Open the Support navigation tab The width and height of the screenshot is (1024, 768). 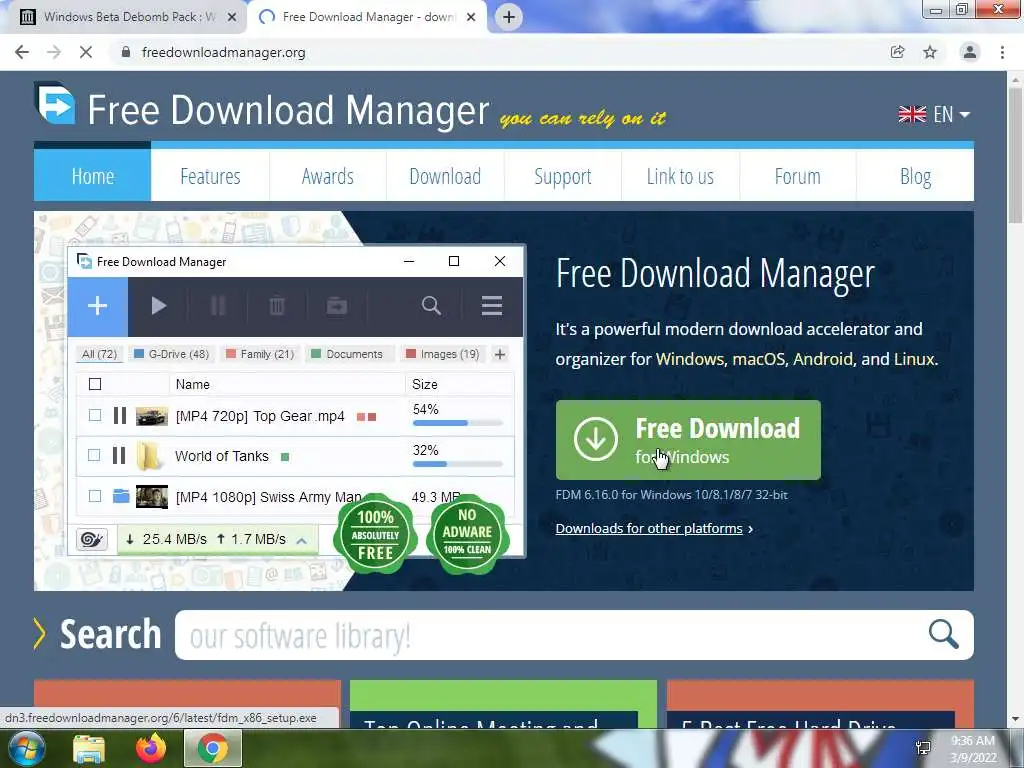tap(563, 176)
